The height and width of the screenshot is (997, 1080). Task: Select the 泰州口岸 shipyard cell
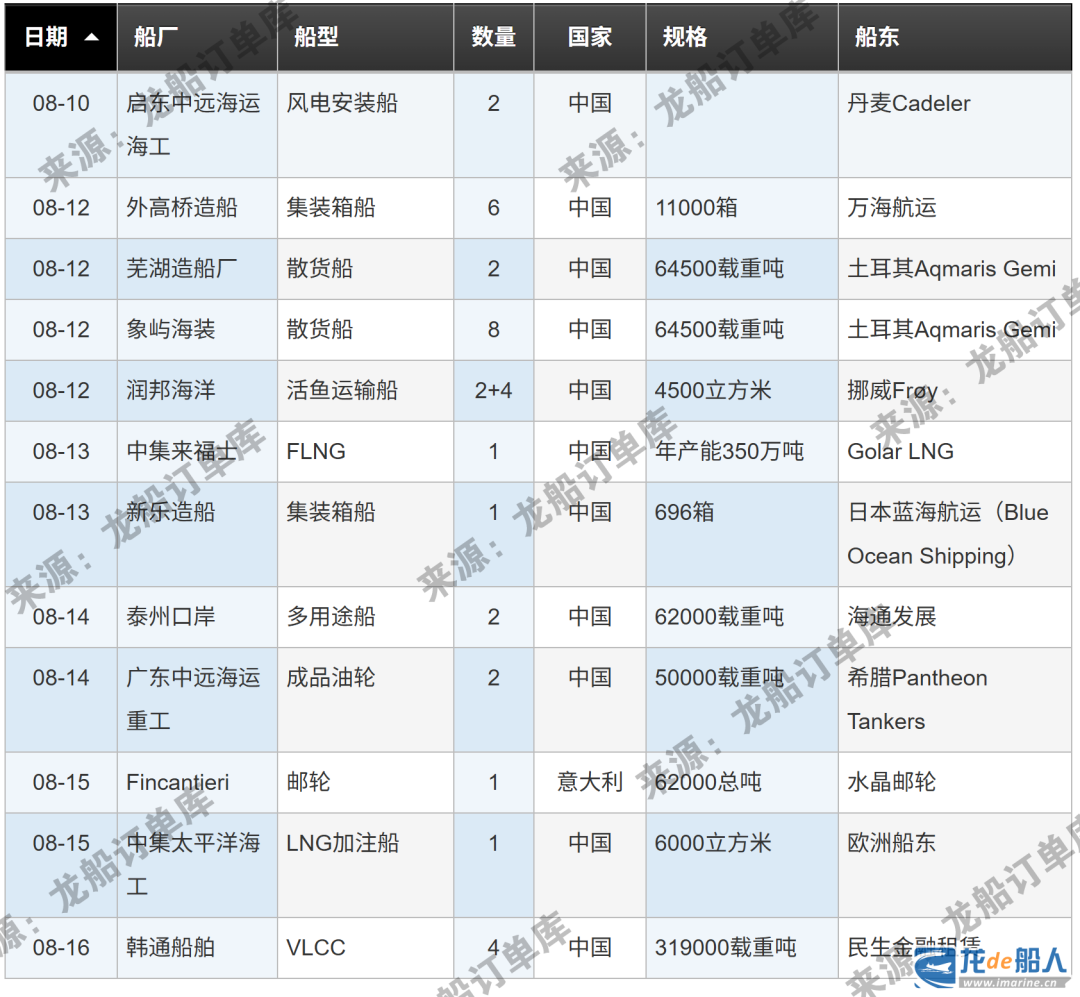(197, 617)
